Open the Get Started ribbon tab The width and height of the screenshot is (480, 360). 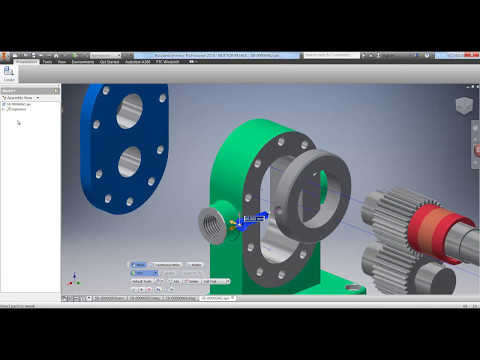pyautogui.click(x=109, y=62)
